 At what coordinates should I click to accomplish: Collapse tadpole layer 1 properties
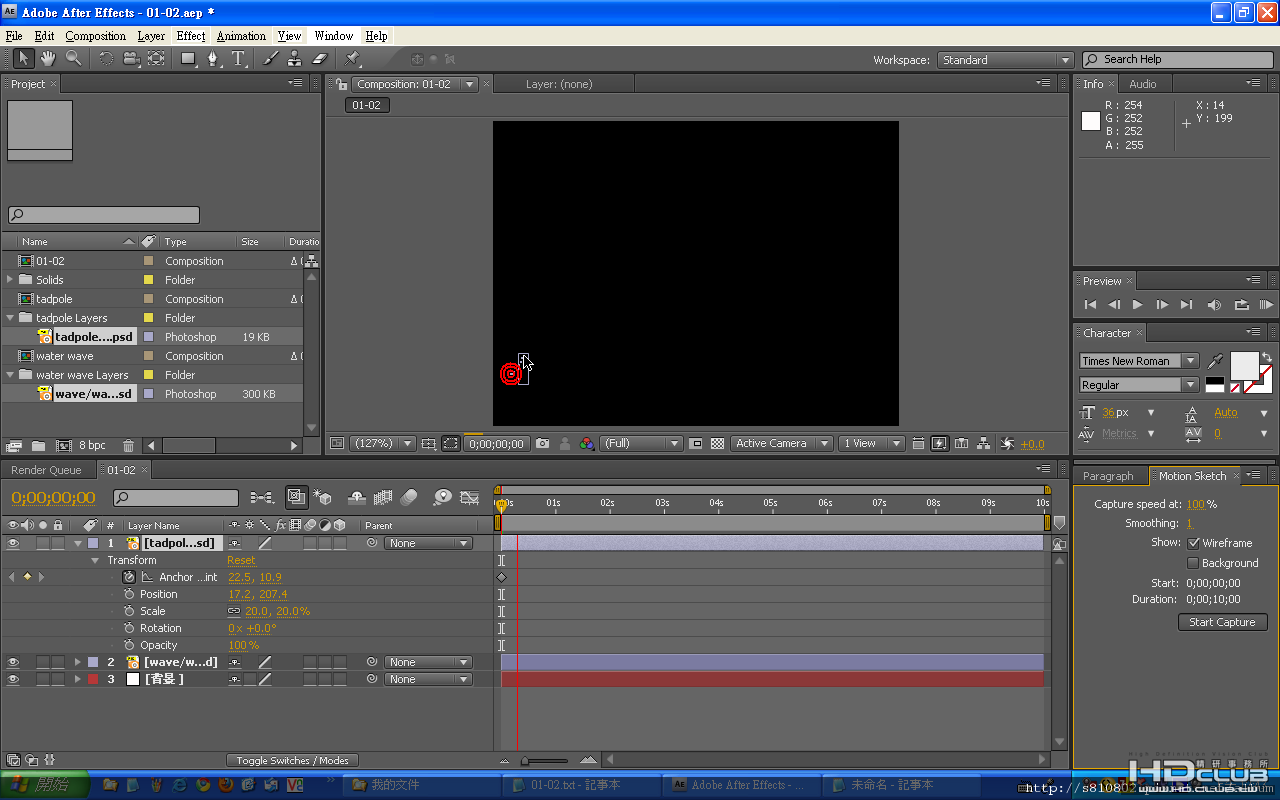(78, 543)
